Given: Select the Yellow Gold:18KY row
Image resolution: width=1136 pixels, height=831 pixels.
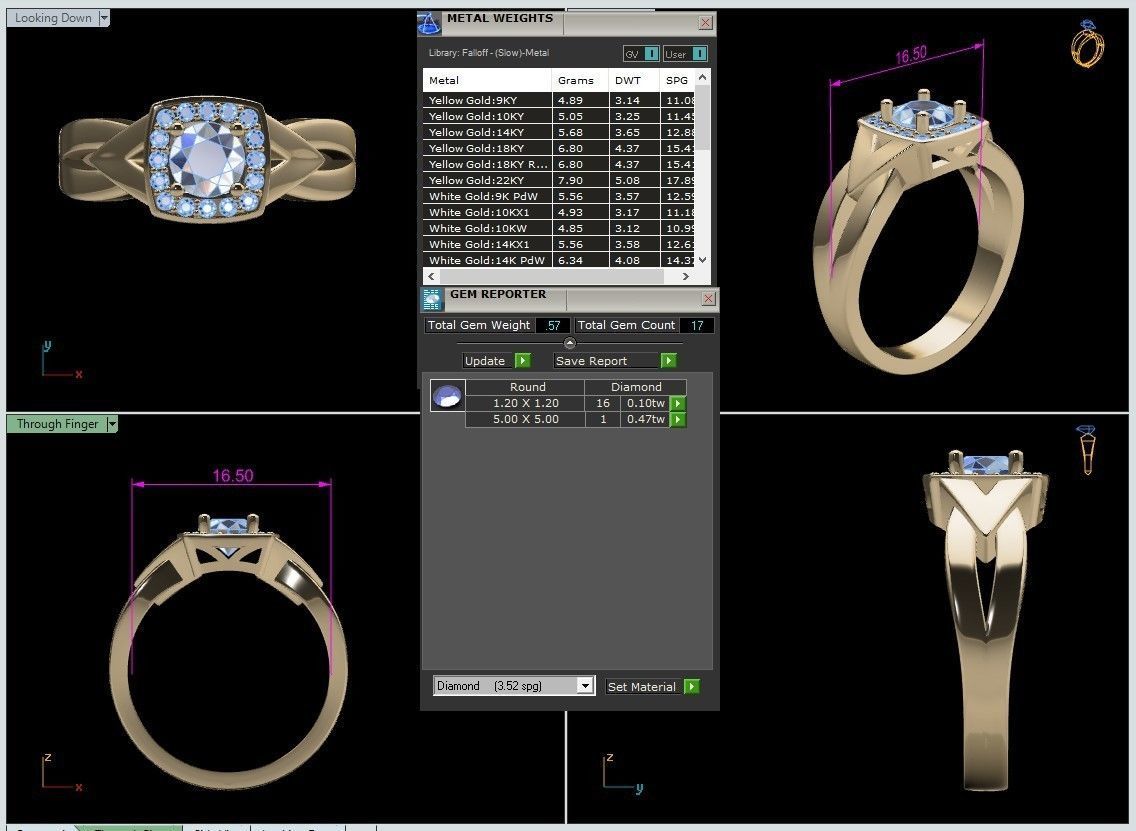Looking at the screenshot, I should tap(559, 148).
